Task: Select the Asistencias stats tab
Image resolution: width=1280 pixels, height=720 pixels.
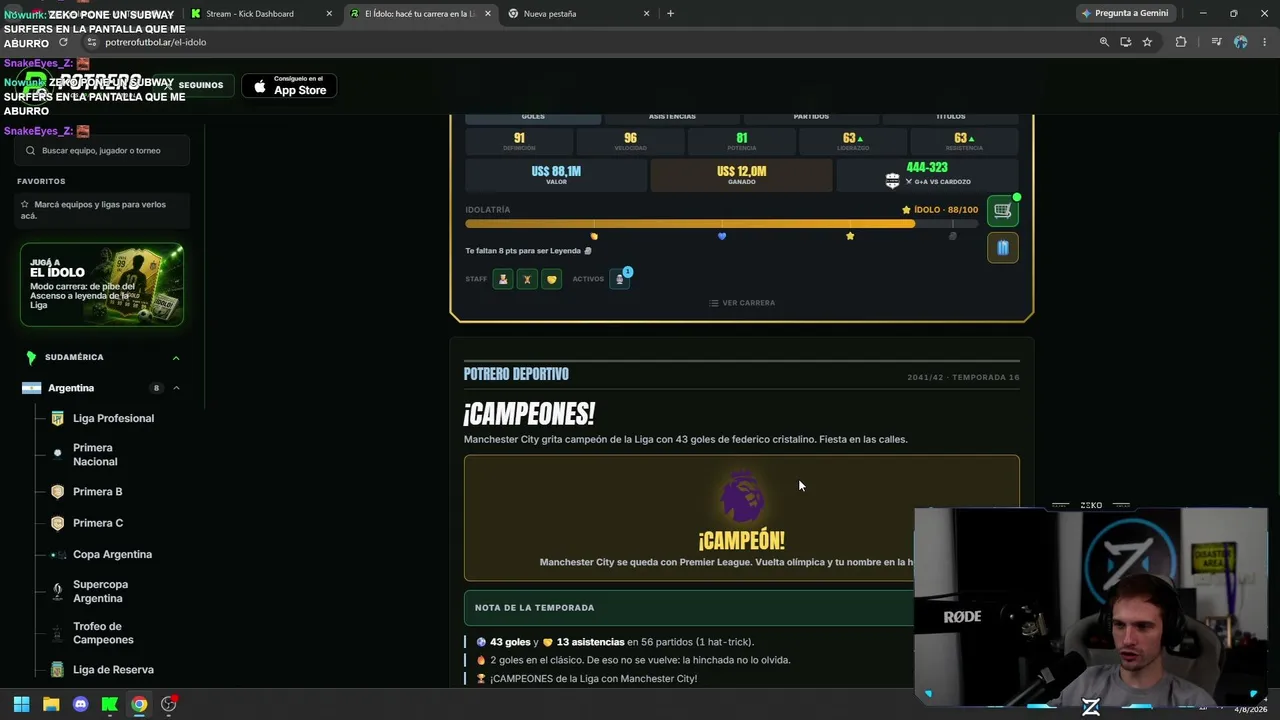Action: pyautogui.click(x=672, y=116)
